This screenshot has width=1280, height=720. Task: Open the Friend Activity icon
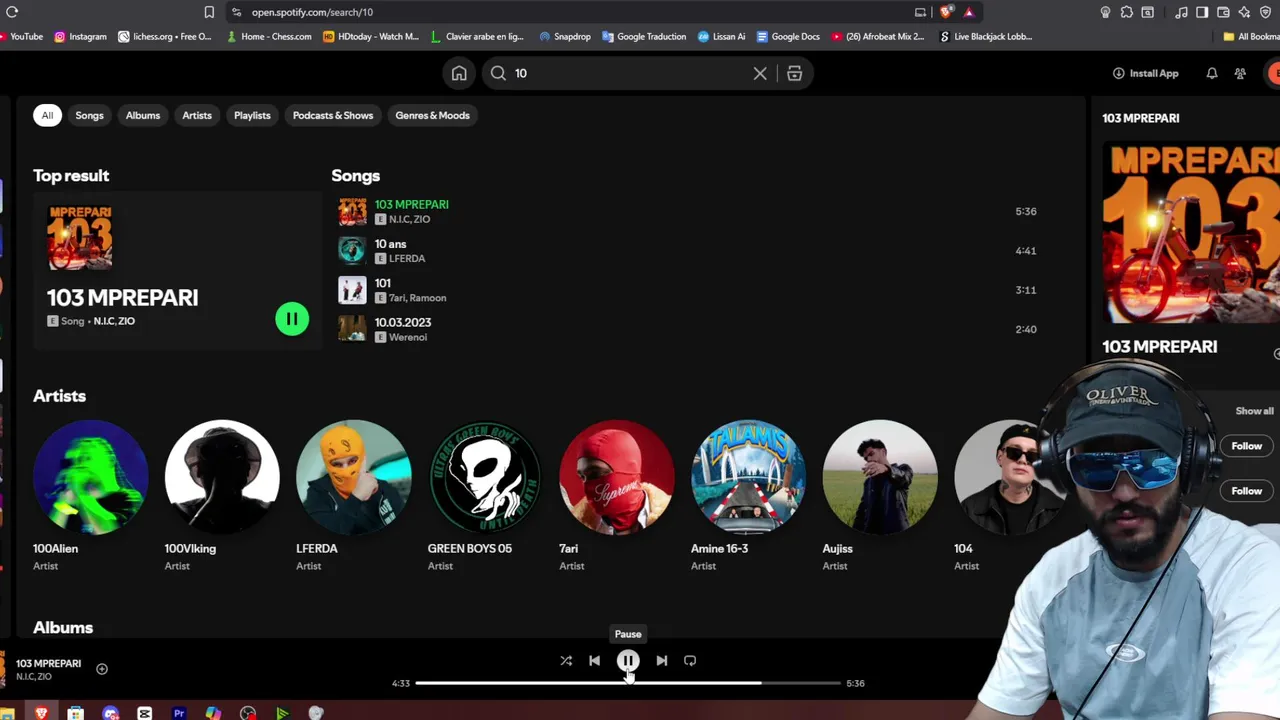1240,73
